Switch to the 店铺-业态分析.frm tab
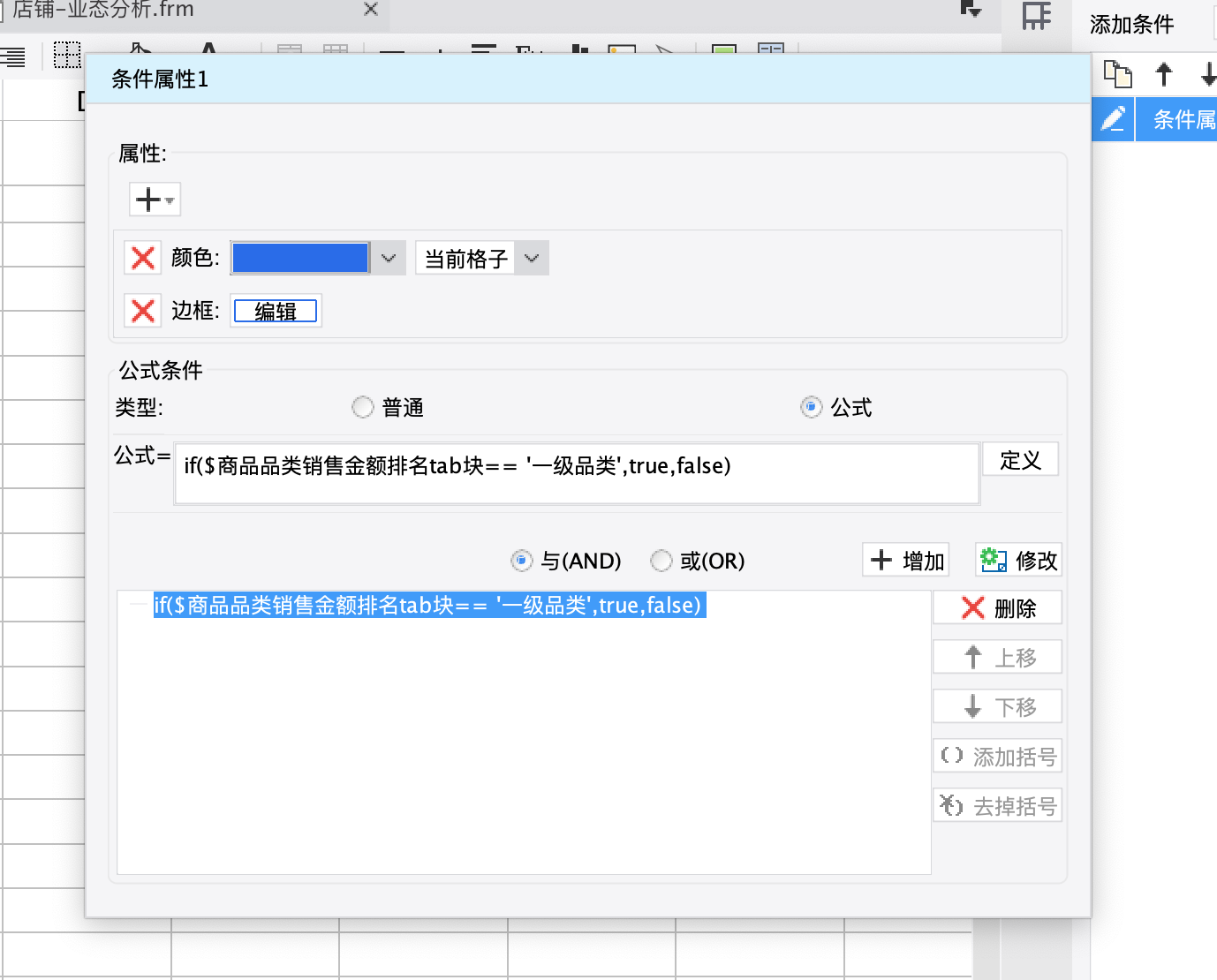1217x980 pixels. click(x=103, y=10)
